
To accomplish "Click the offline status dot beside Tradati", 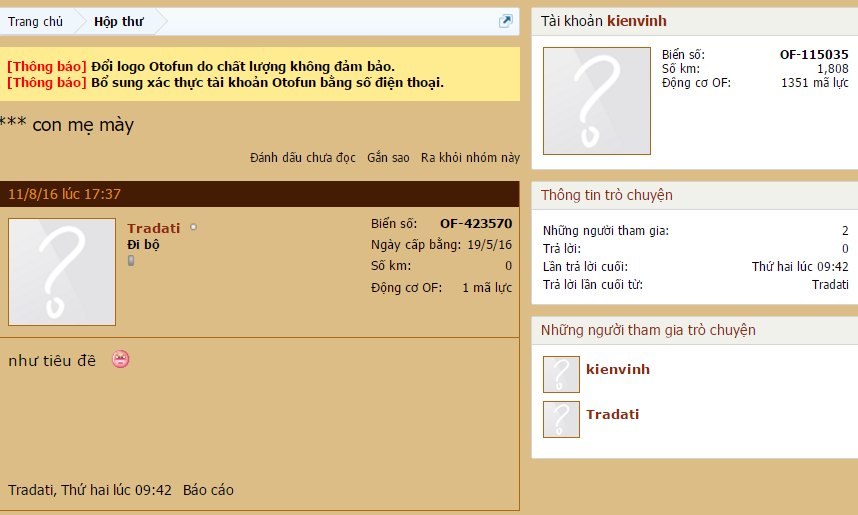I will (x=193, y=227).
